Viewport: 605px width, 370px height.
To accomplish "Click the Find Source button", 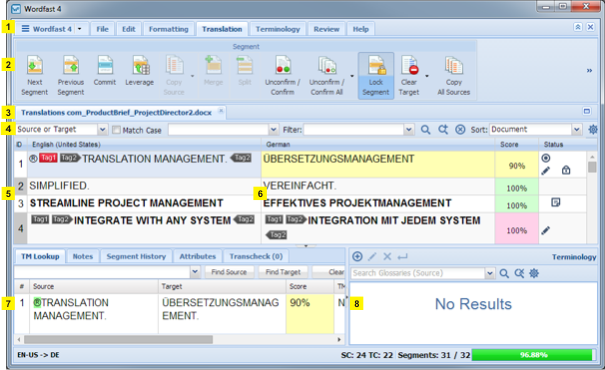I will click(229, 272).
